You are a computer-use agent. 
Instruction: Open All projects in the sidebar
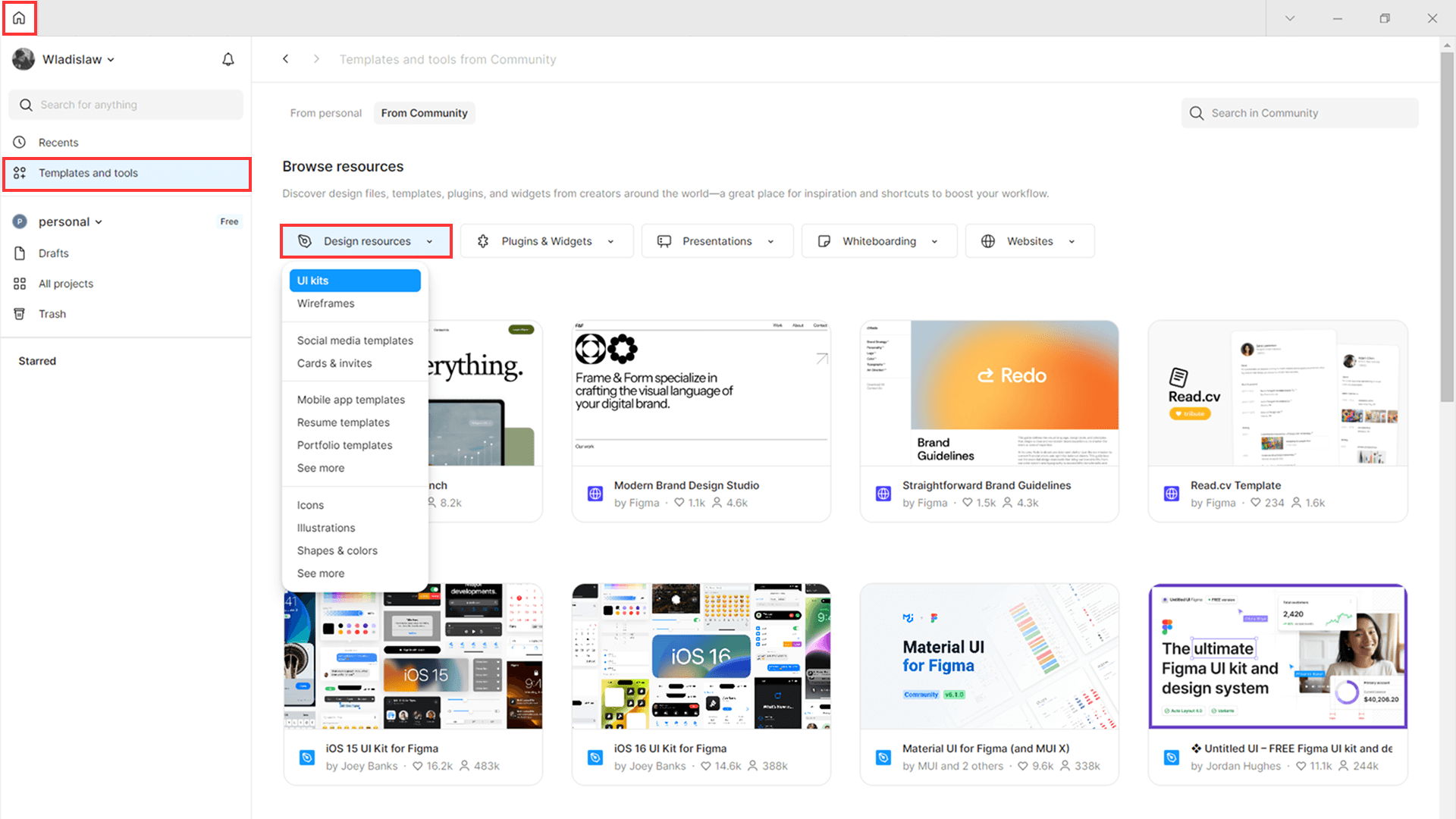coord(66,284)
